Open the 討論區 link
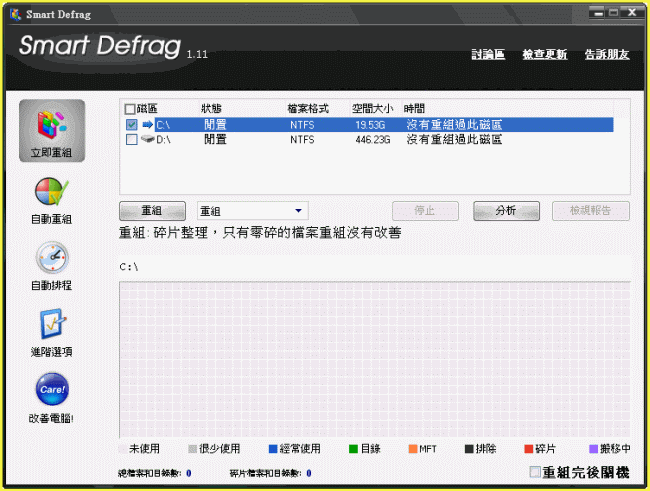The height and width of the screenshot is (491, 650). coord(488,54)
